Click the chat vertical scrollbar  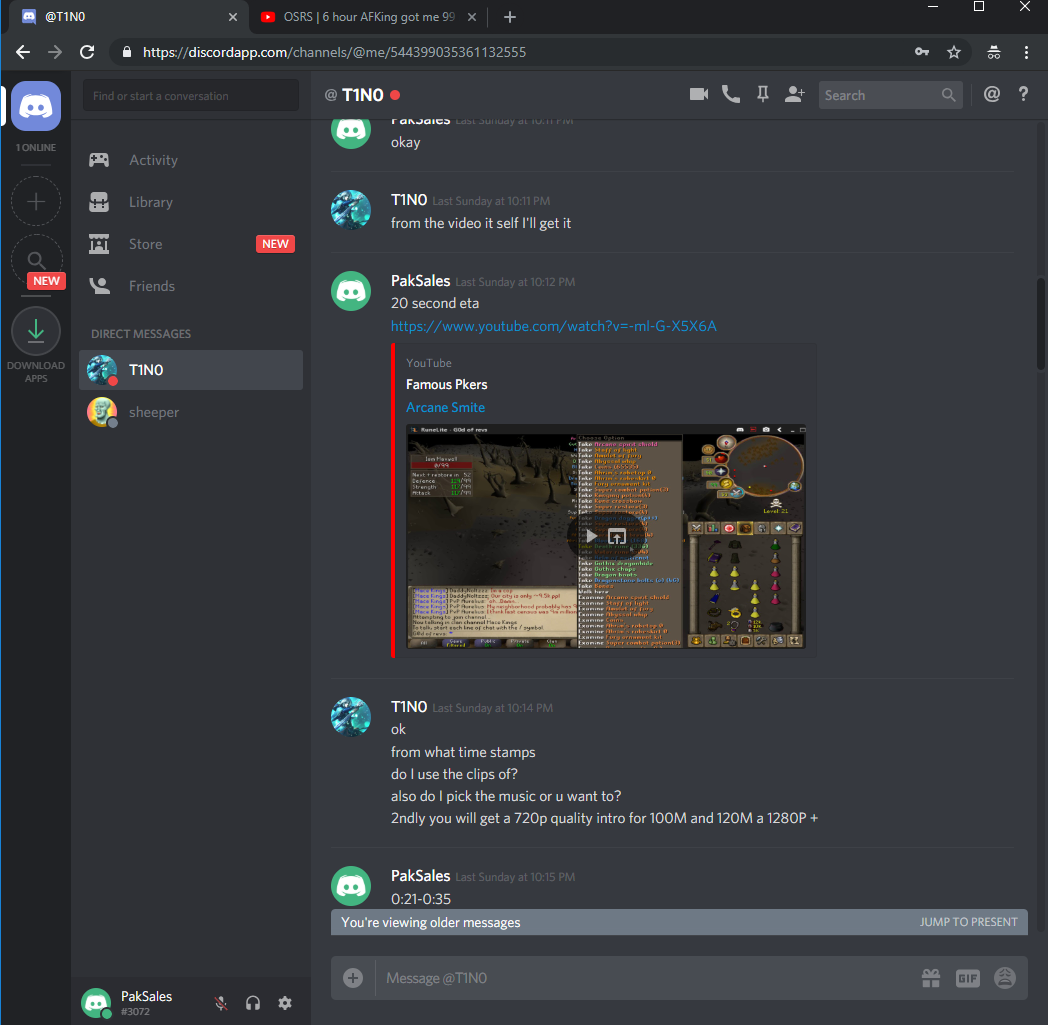pos(1041,324)
